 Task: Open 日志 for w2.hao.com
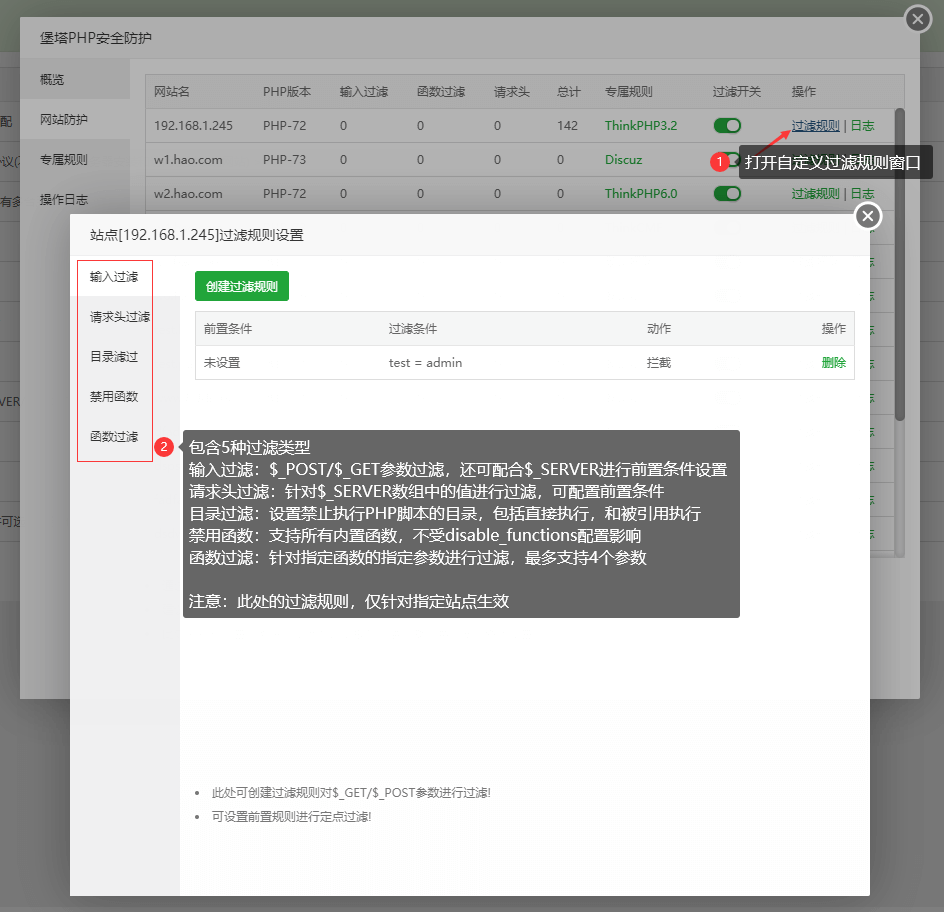[x=862, y=193]
